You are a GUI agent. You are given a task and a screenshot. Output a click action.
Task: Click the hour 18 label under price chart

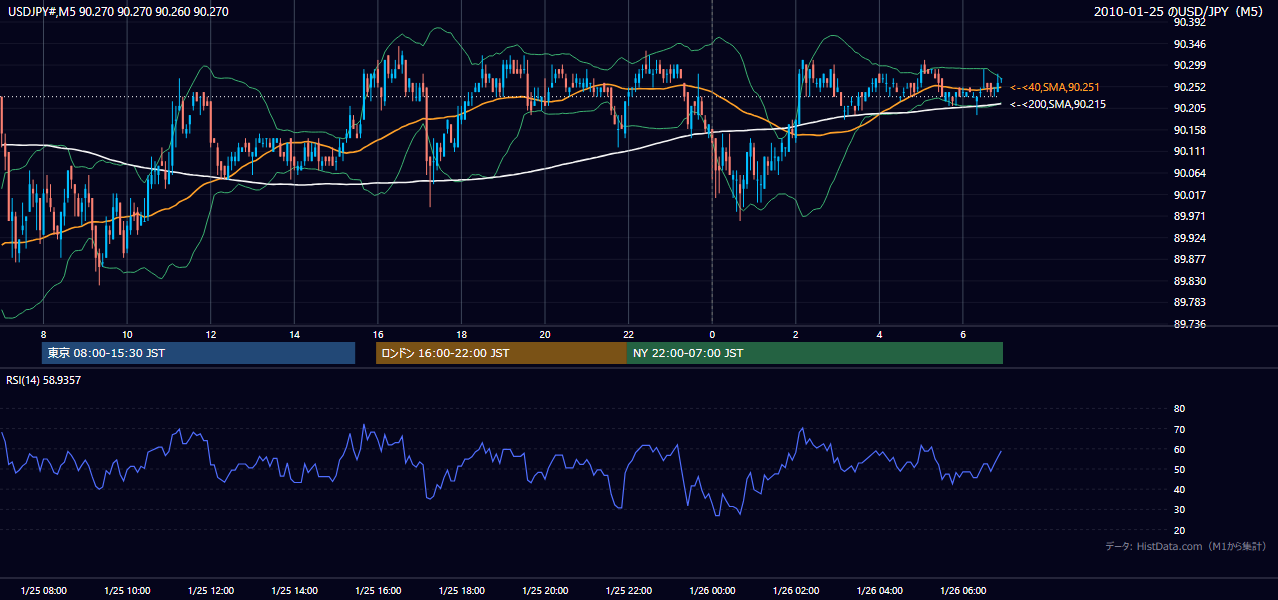coord(461,334)
